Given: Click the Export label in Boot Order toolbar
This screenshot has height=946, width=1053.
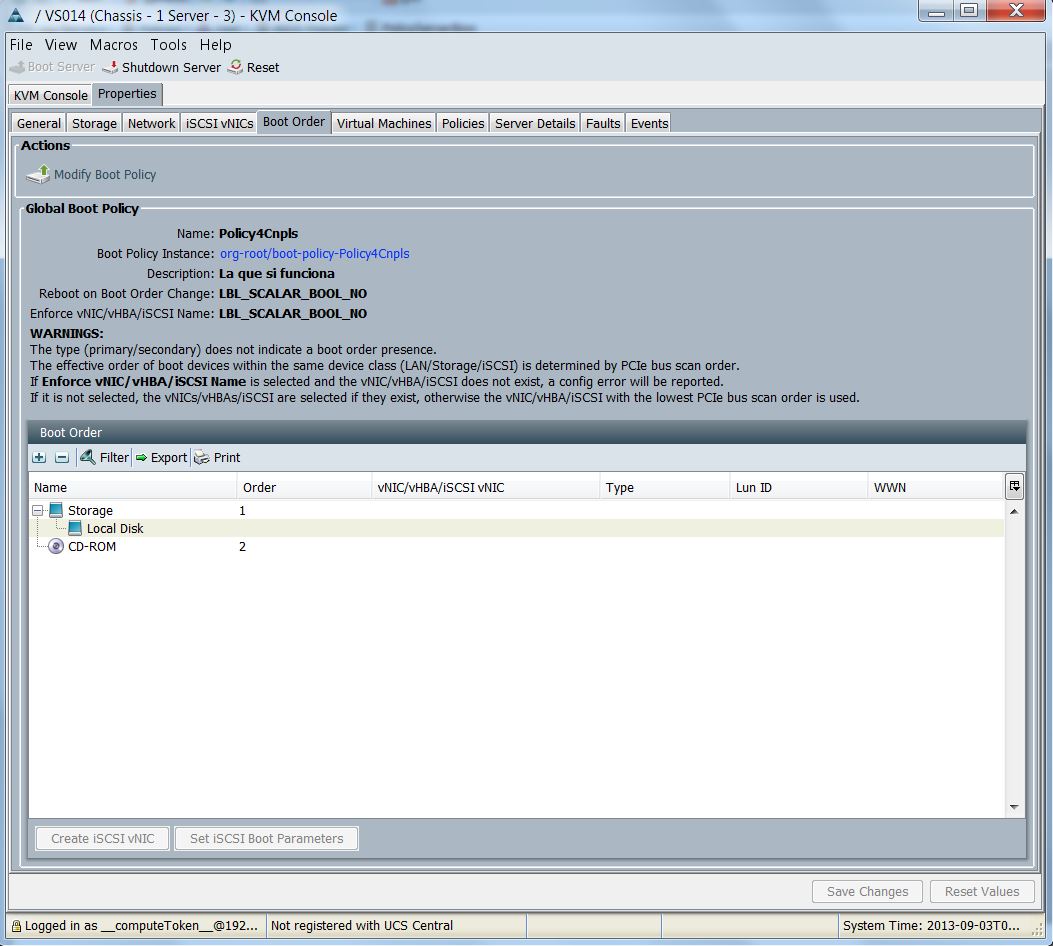Looking at the screenshot, I should (169, 458).
